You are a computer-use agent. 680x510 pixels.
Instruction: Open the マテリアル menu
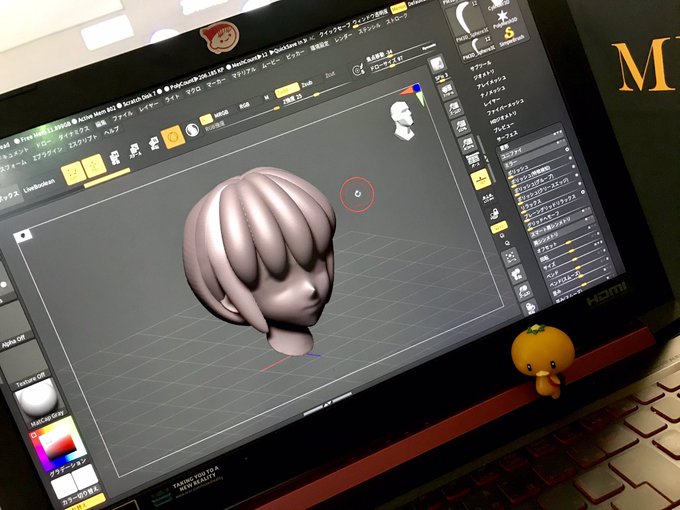[242, 72]
